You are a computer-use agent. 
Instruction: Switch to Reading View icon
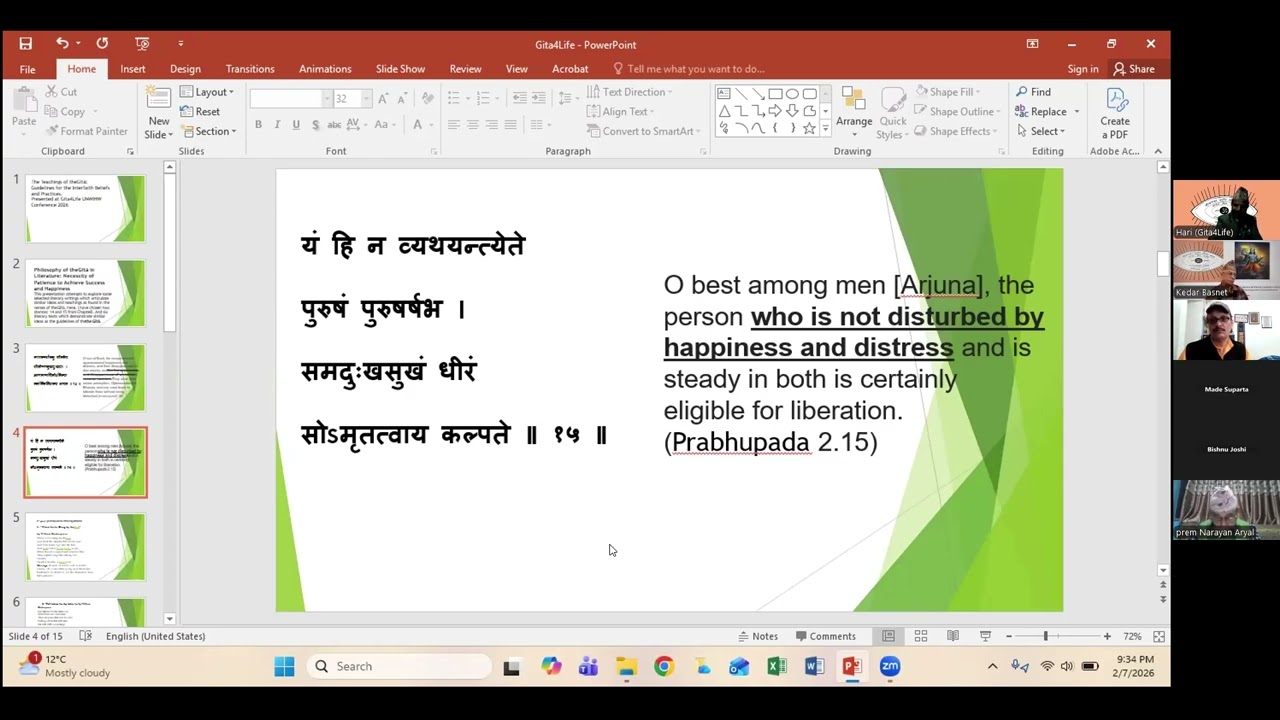[953, 636]
